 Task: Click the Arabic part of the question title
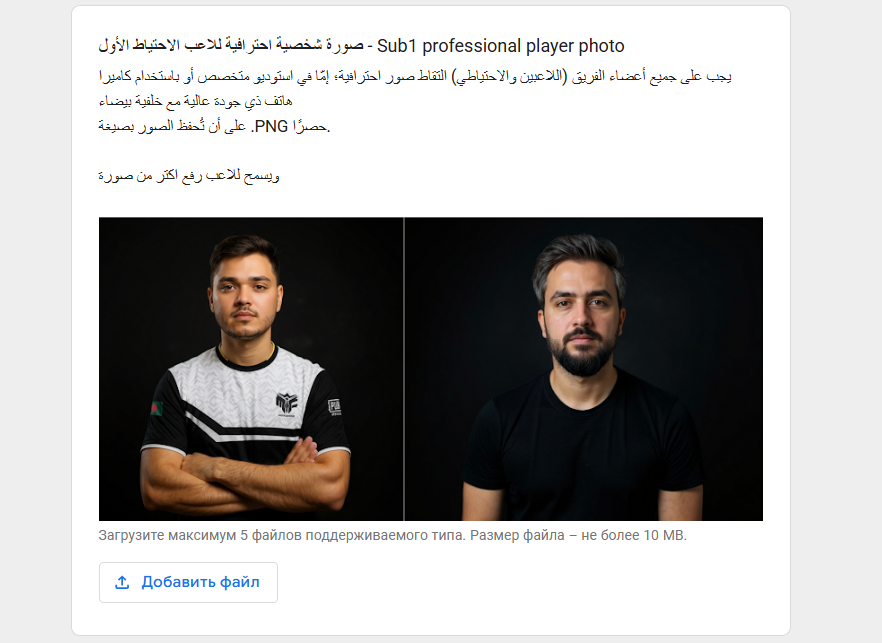[x=231, y=46]
